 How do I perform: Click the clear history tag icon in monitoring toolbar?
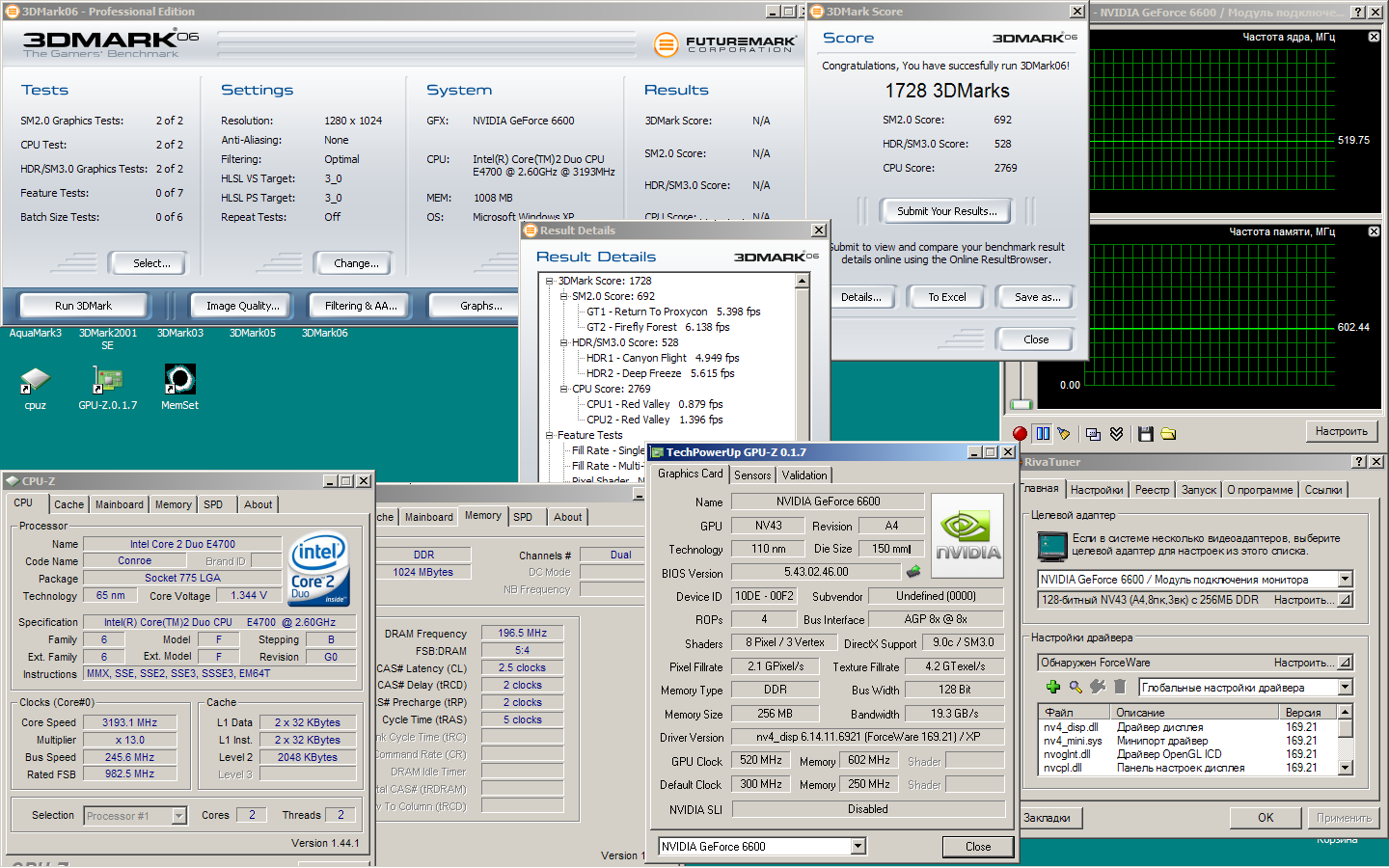pos(1064,434)
